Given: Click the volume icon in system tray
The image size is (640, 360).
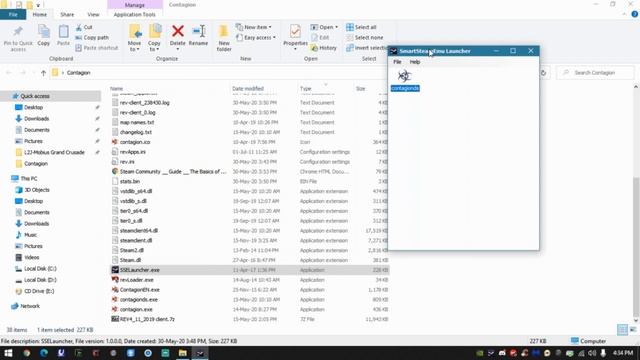Looking at the screenshot, I should pyautogui.click(x=592, y=353).
